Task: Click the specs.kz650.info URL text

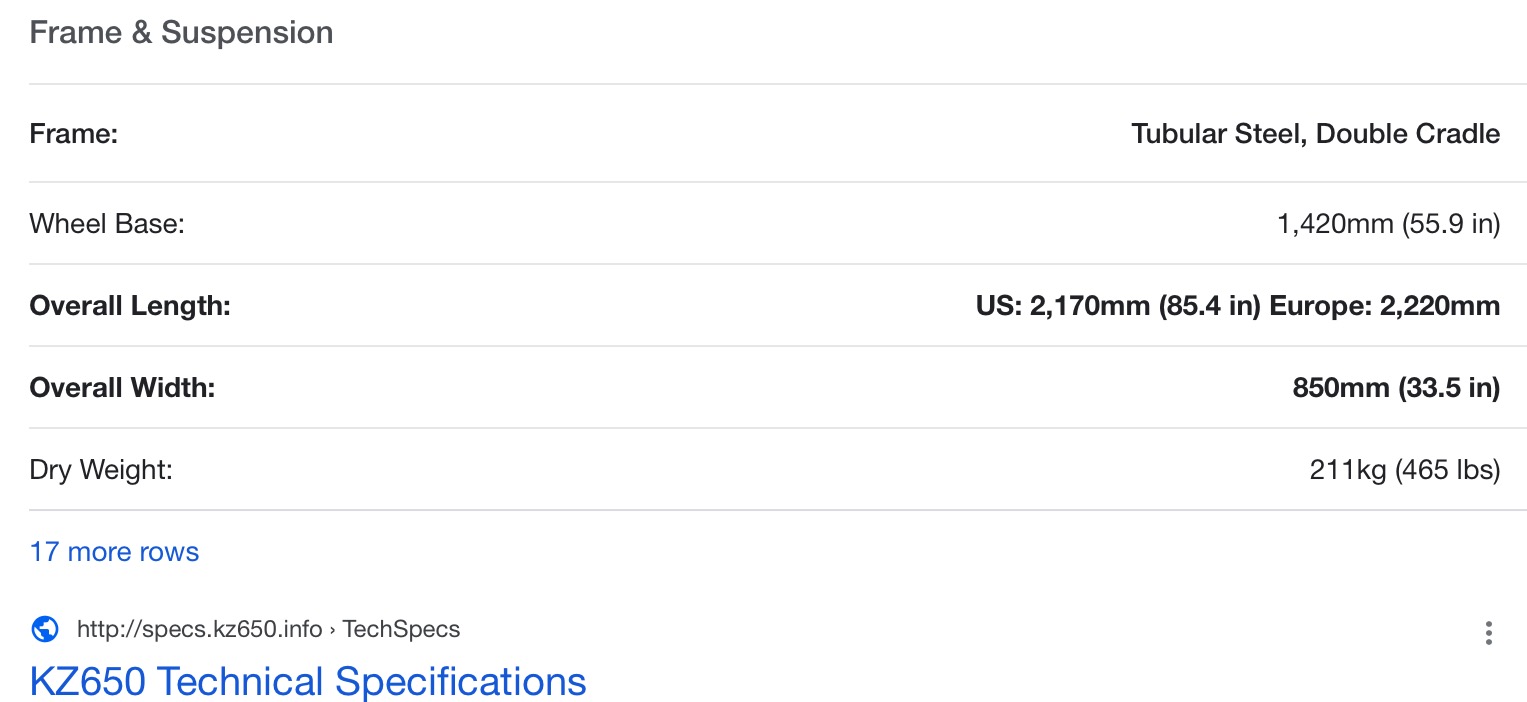Action: [200, 630]
